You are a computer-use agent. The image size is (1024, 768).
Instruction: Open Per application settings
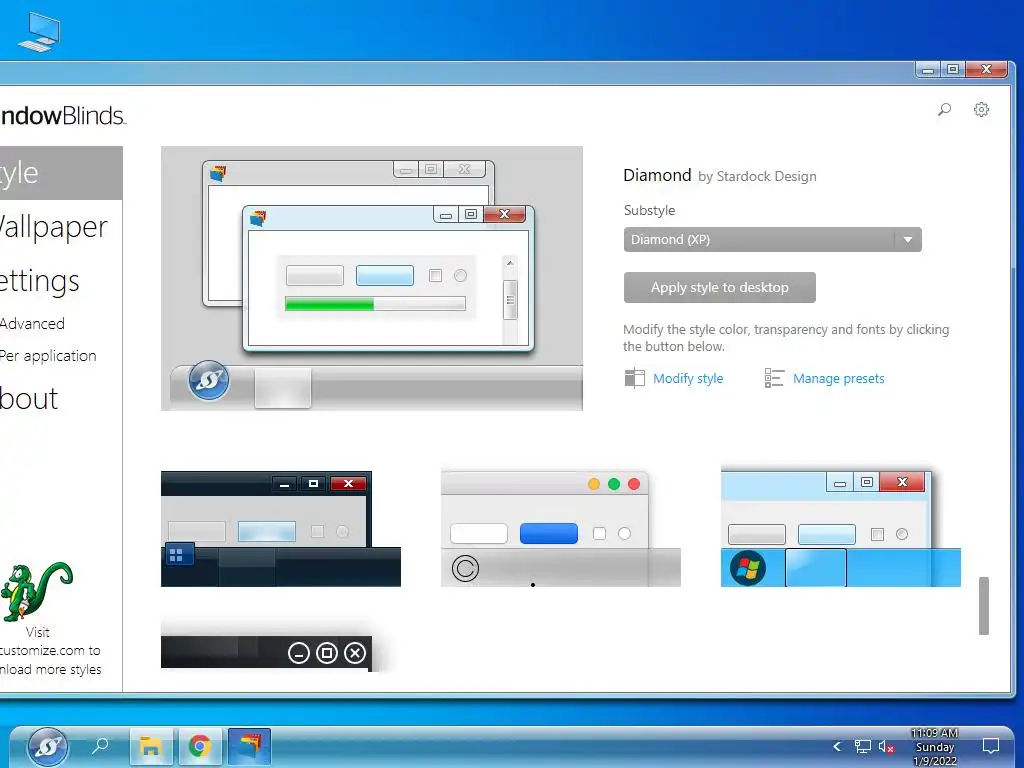click(48, 356)
